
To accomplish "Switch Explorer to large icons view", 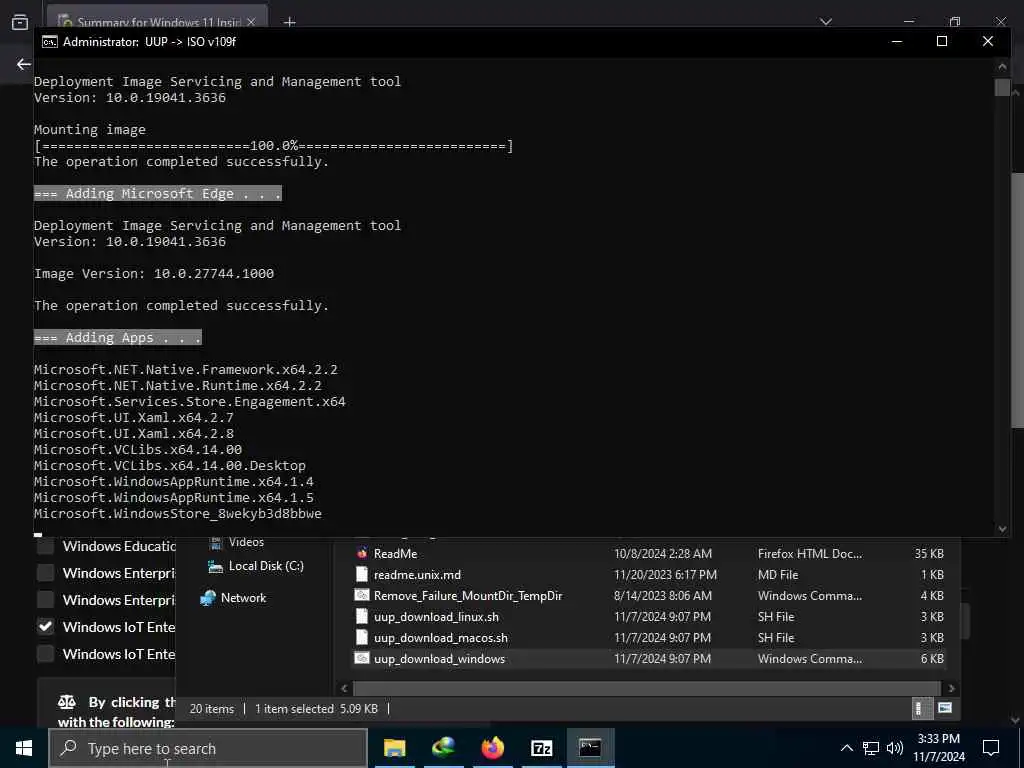I will coord(944,708).
